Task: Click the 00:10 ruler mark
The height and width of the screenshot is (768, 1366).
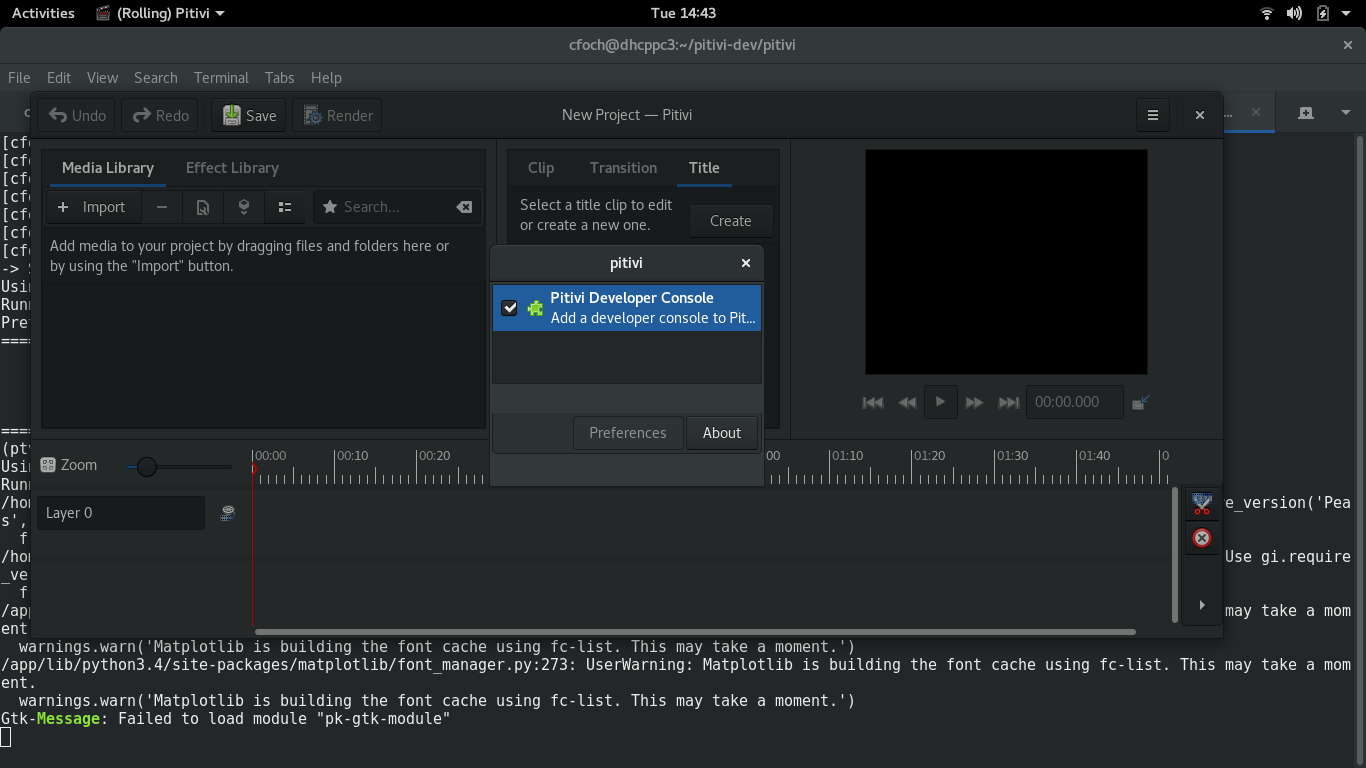Action: pyautogui.click(x=352, y=456)
